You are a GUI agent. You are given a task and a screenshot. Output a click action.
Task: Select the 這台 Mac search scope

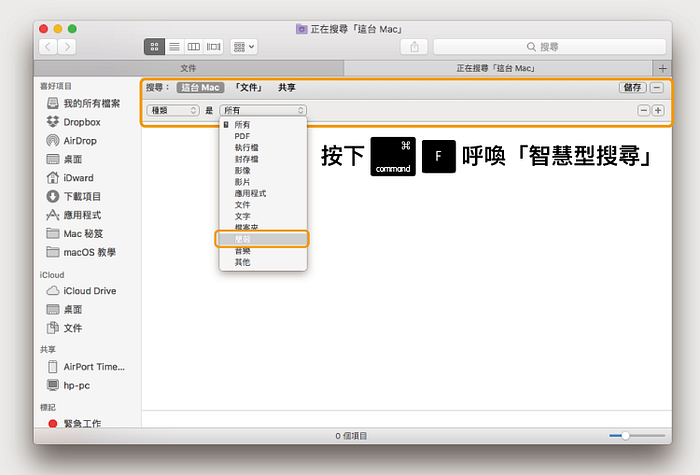[200, 88]
